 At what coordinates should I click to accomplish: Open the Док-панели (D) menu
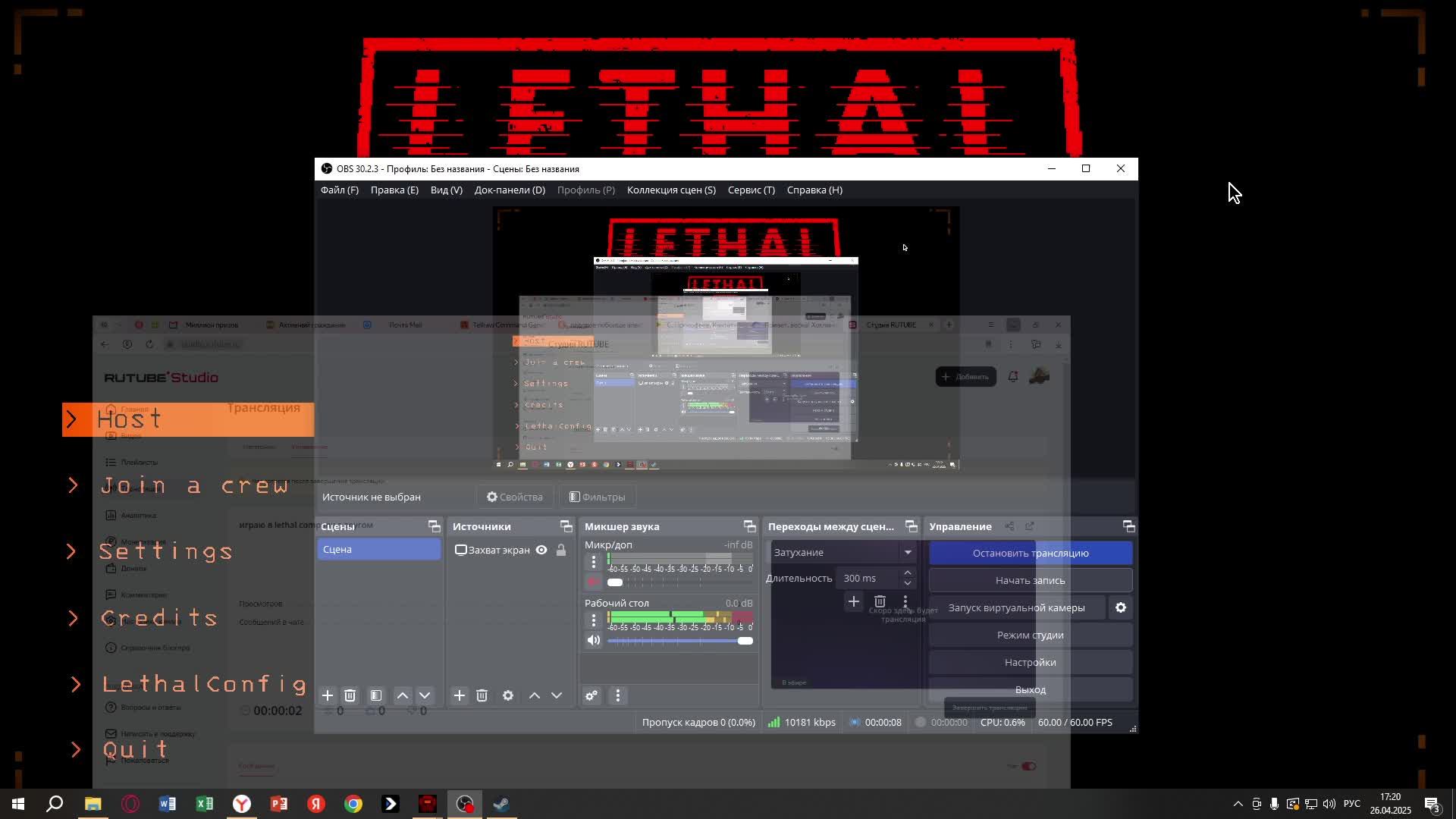click(x=510, y=190)
